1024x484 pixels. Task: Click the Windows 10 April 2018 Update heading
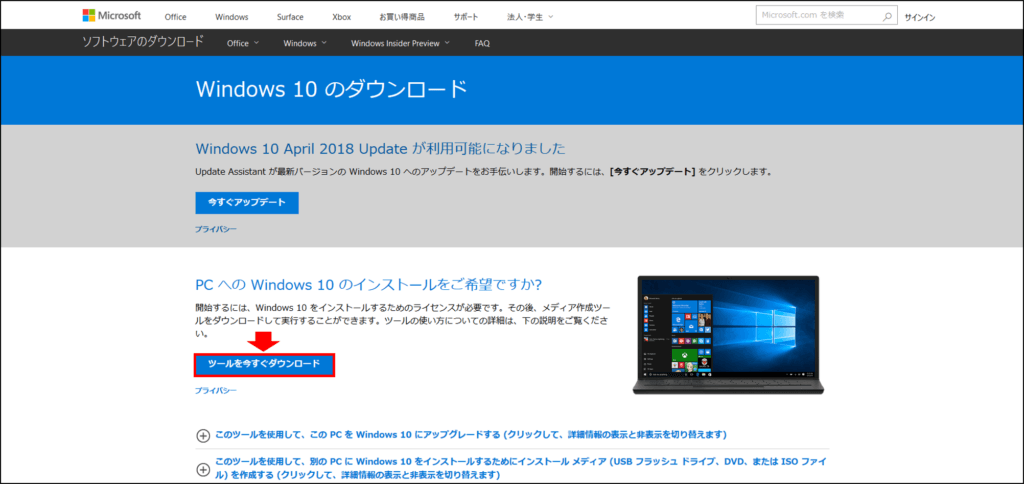tap(380, 148)
